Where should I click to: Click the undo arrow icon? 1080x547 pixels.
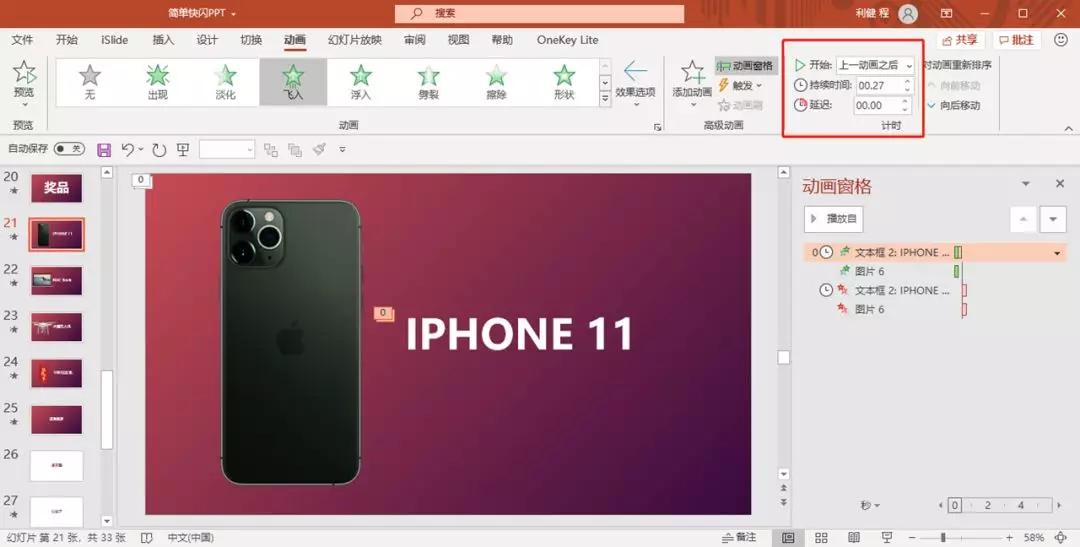(127, 149)
